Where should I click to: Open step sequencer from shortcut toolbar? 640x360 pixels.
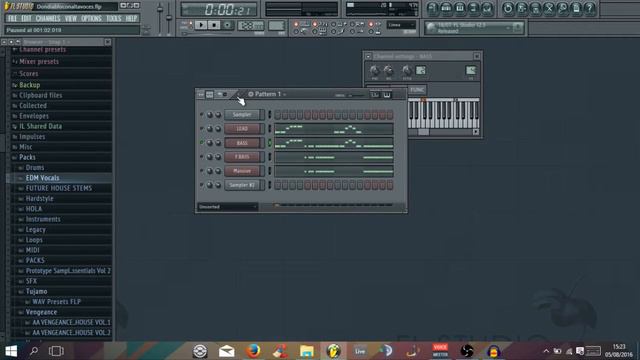pyautogui.click(x=446, y=8)
